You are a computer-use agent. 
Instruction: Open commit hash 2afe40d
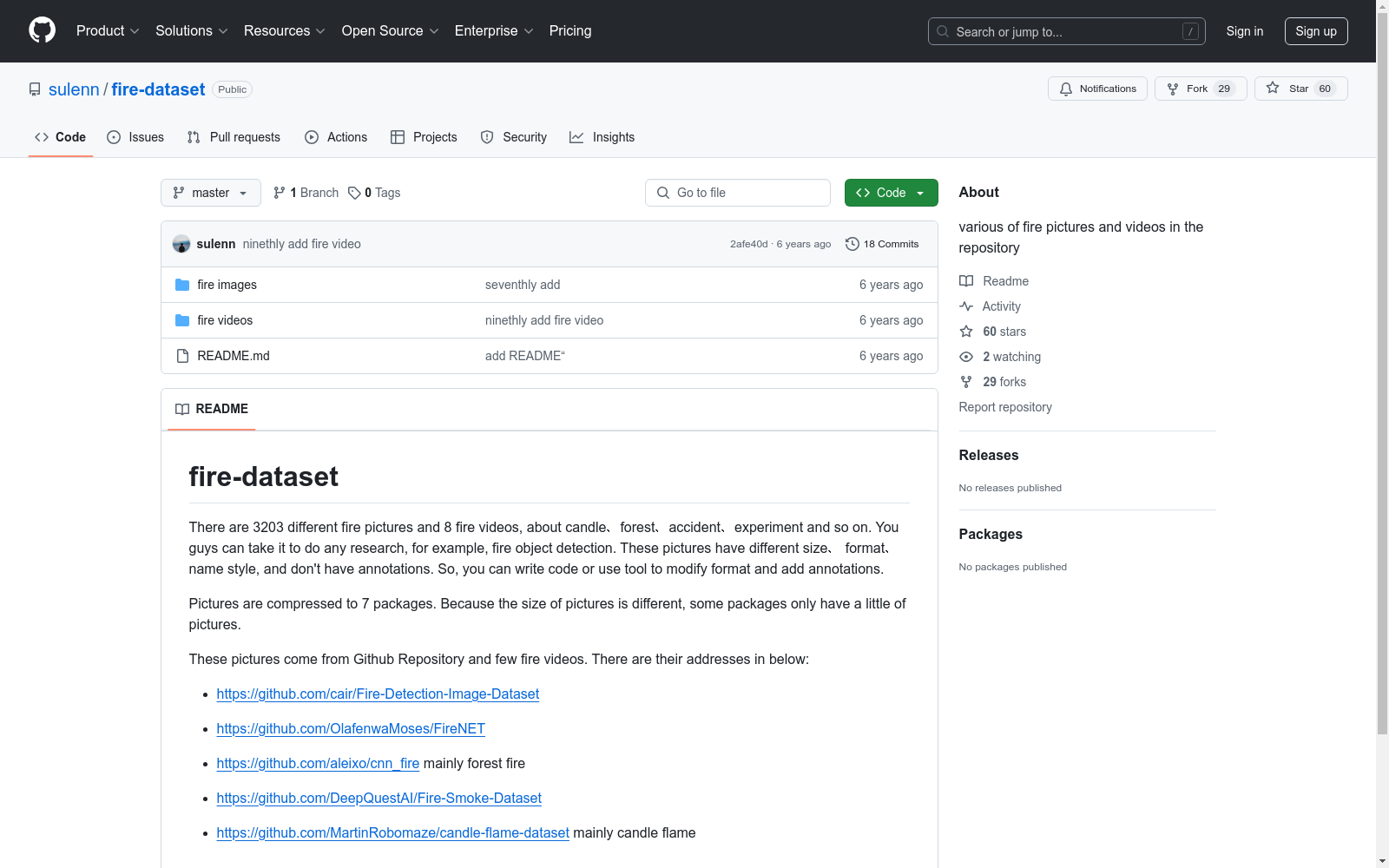point(749,244)
